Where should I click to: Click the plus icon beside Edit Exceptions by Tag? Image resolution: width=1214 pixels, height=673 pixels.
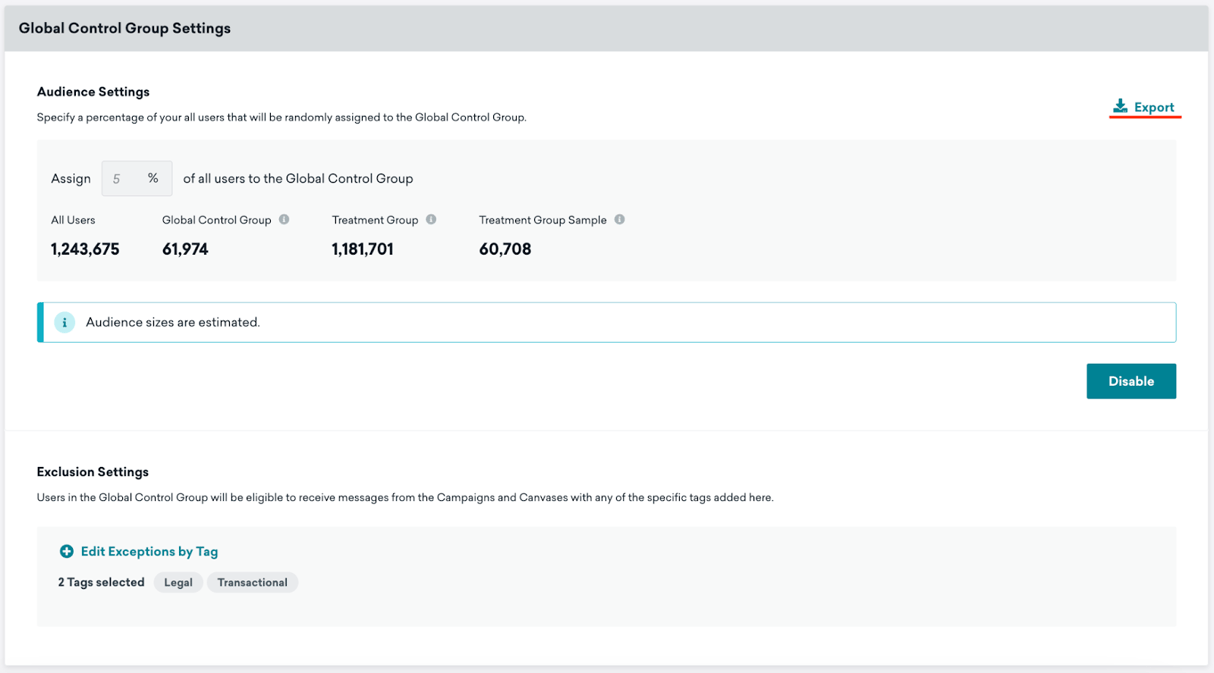(x=66, y=551)
